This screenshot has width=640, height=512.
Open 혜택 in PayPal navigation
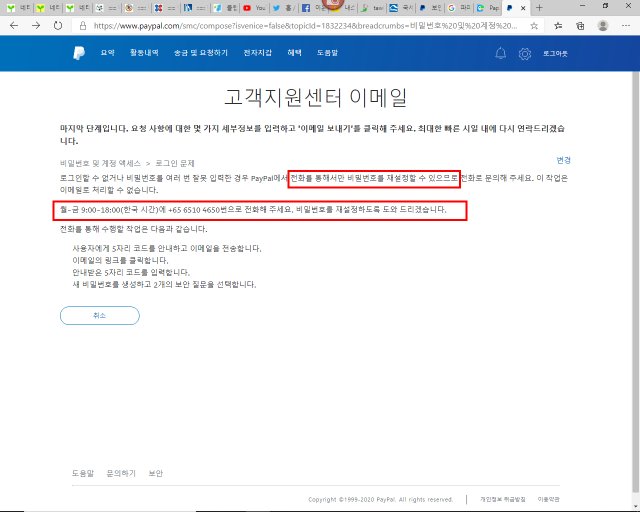pyautogui.click(x=294, y=53)
